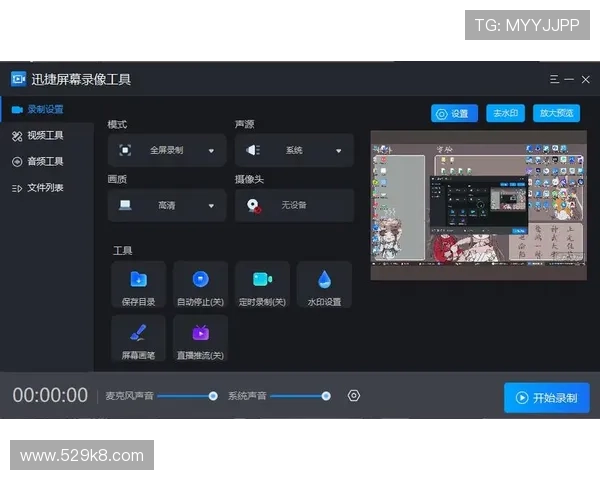600x480 pixels.
Task: Select the 摄像头 无设备 field
Action: click(294, 205)
